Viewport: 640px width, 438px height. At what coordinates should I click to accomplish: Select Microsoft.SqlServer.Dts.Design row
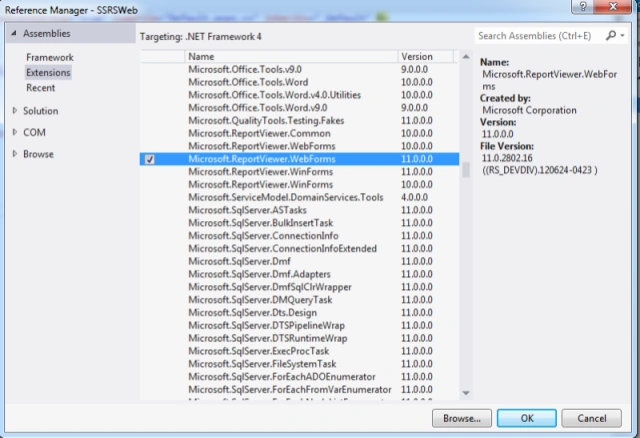(299, 313)
